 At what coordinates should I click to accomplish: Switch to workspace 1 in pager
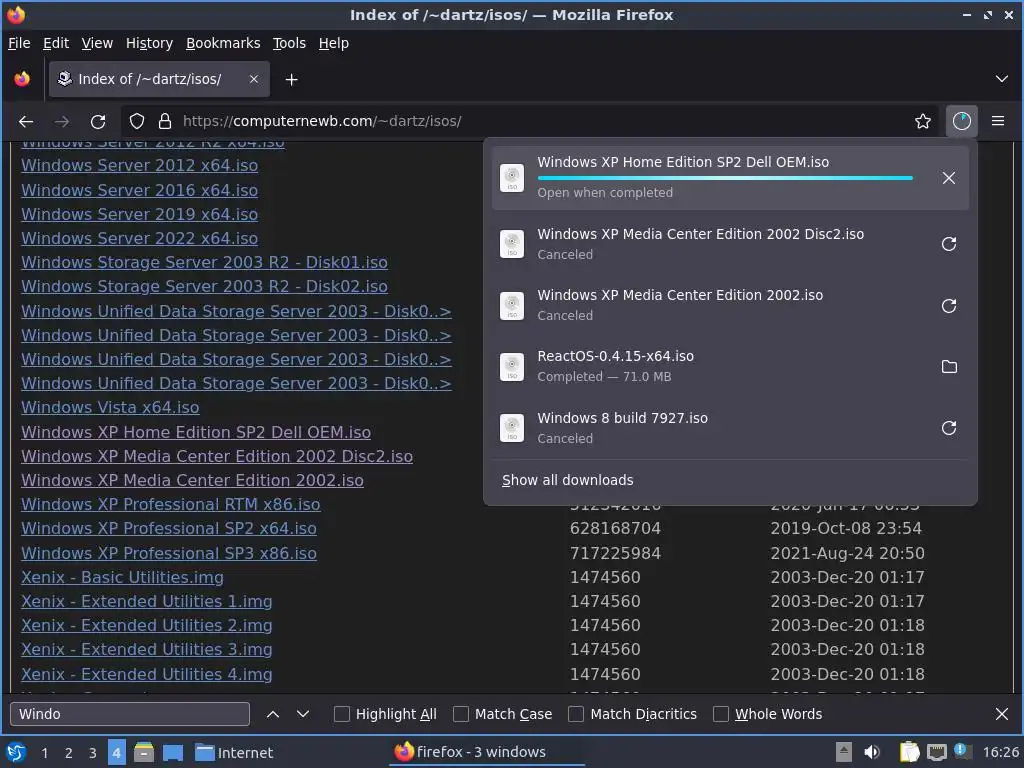pyautogui.click(x=44, y=753)
